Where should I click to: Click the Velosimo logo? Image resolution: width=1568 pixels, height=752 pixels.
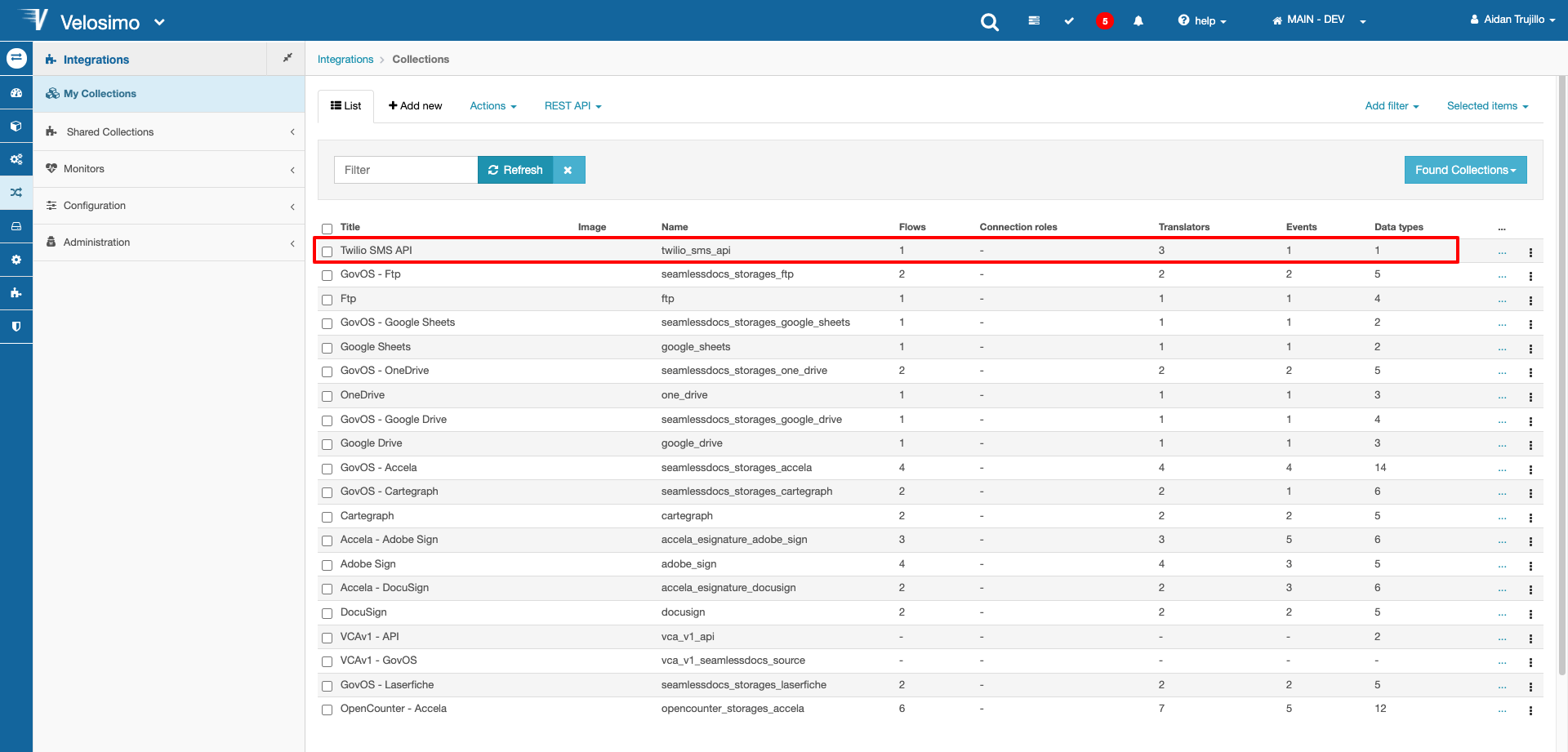[x=79, y=20]
